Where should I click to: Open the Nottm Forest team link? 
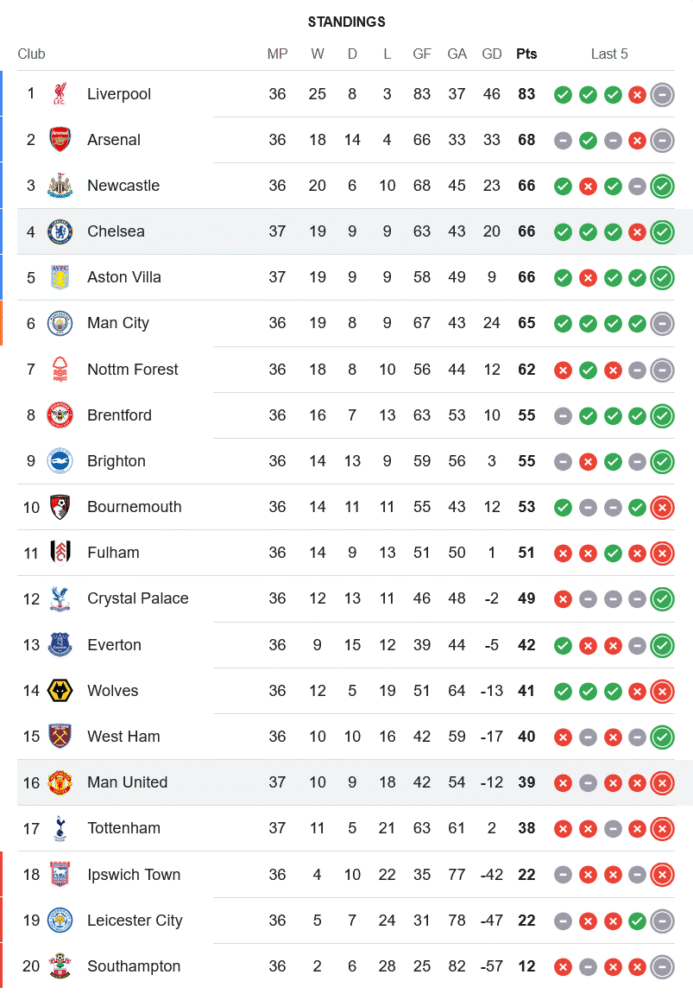[x=132, y=369]
